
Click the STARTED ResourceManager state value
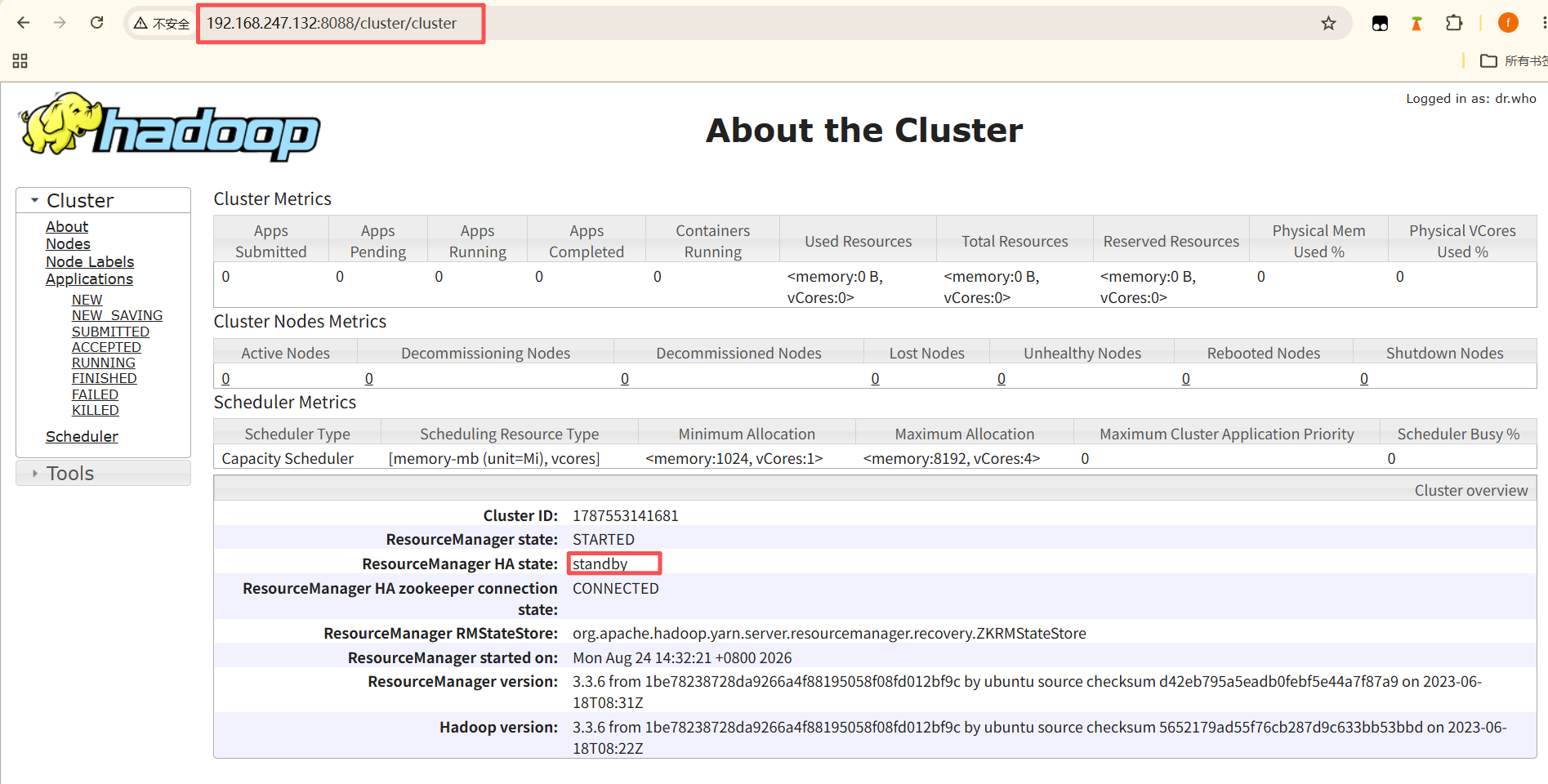tap(604, 539)
